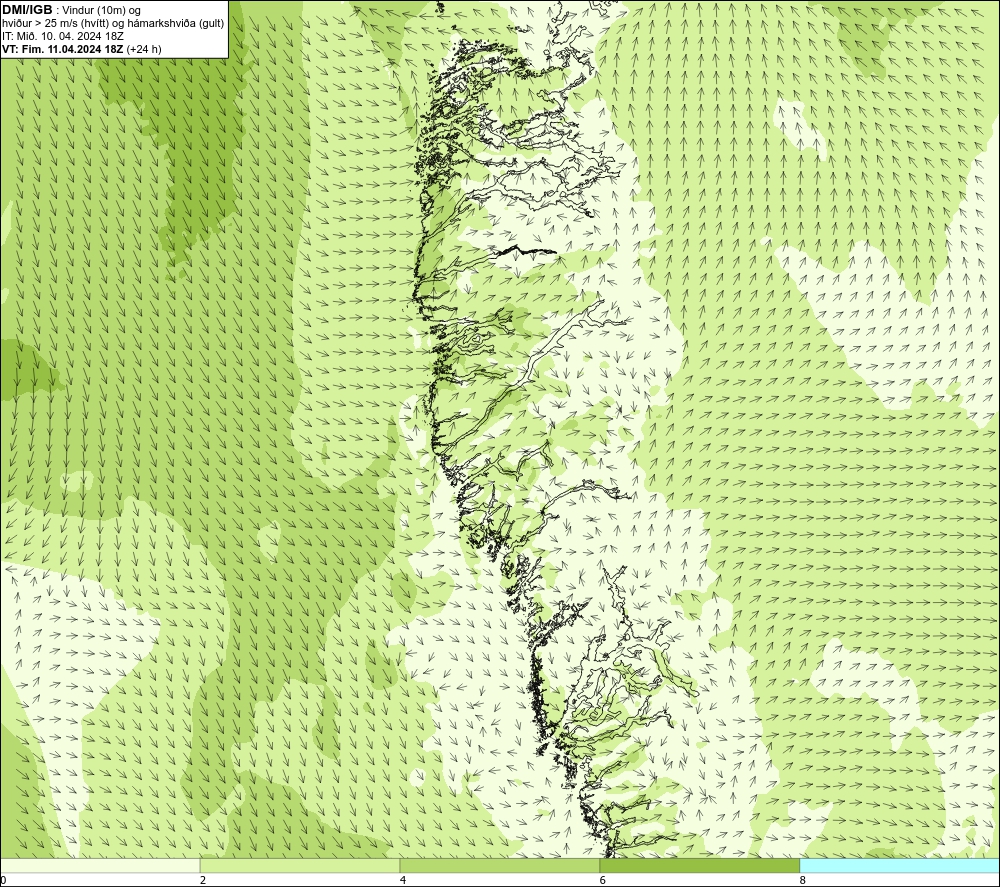This screenshot has height=887, width=1000.
Task: Click the cyan legend swatch above 8 m/s
Action: [899, 866]
